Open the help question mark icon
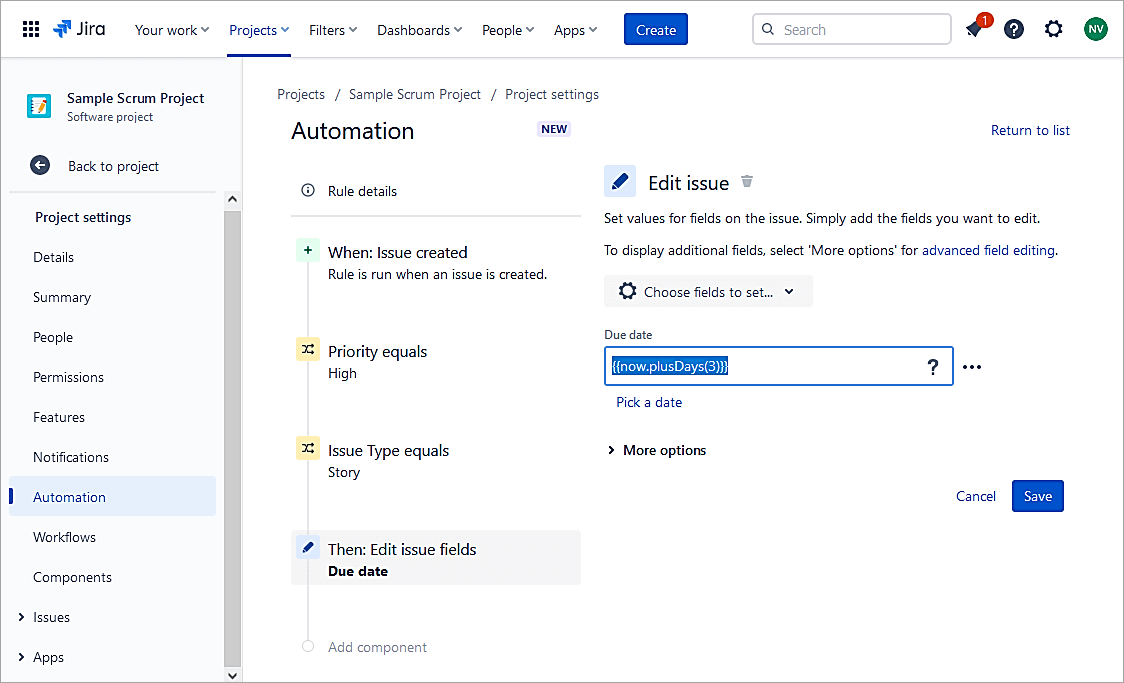Viewport: 1124px width, 683px height. coord(1014,29)
